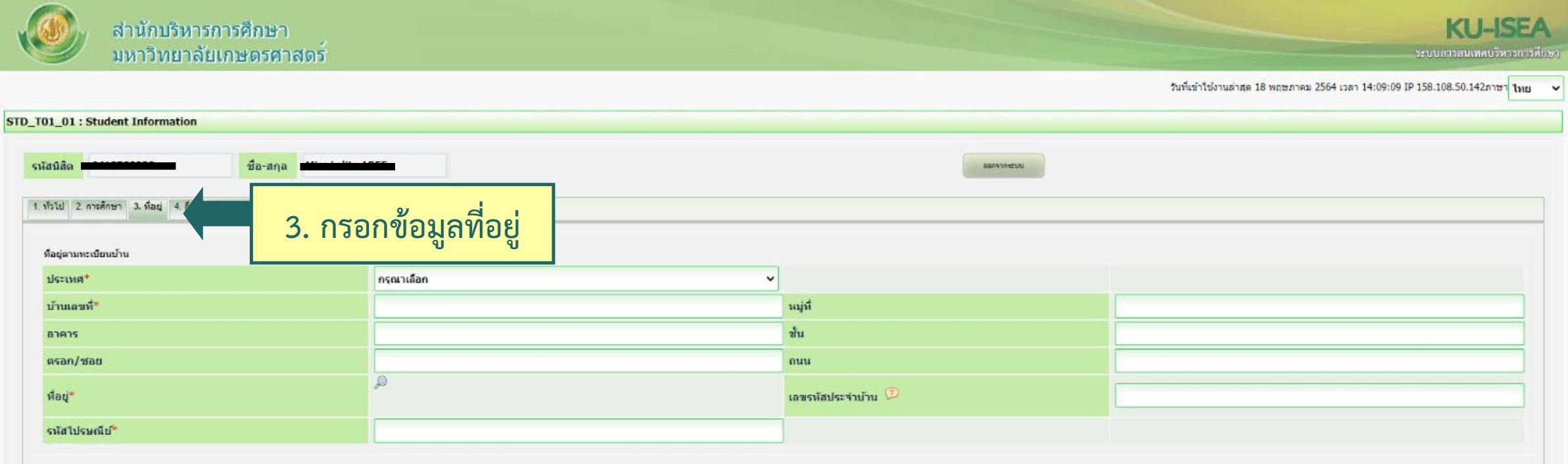Select the 3. ที่อยู่ tab

(147, 206)
